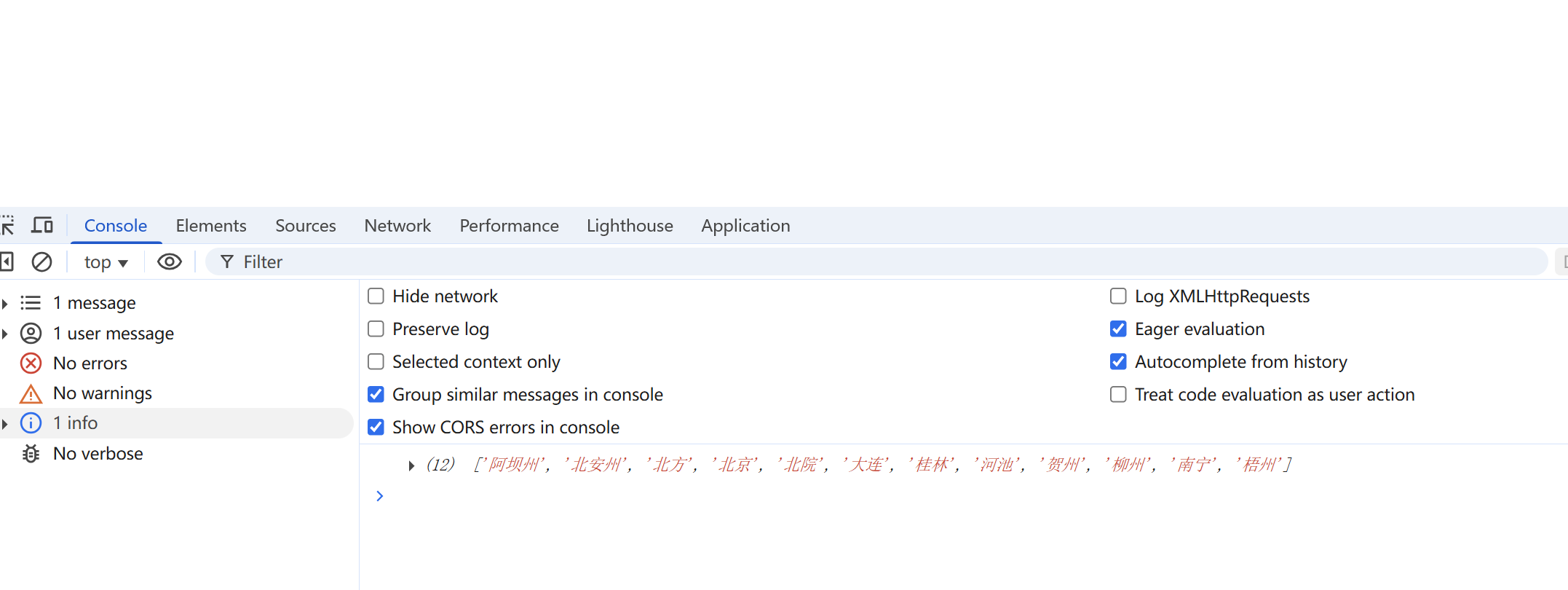Viewport: 1568px width, 590px height.
Task: Clear the console with the ban icon
Action: point(41,262)
